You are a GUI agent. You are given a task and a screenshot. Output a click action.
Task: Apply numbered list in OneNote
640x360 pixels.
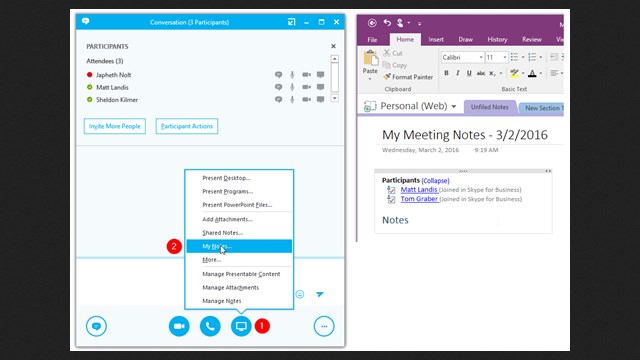click(x=532, y=57)
